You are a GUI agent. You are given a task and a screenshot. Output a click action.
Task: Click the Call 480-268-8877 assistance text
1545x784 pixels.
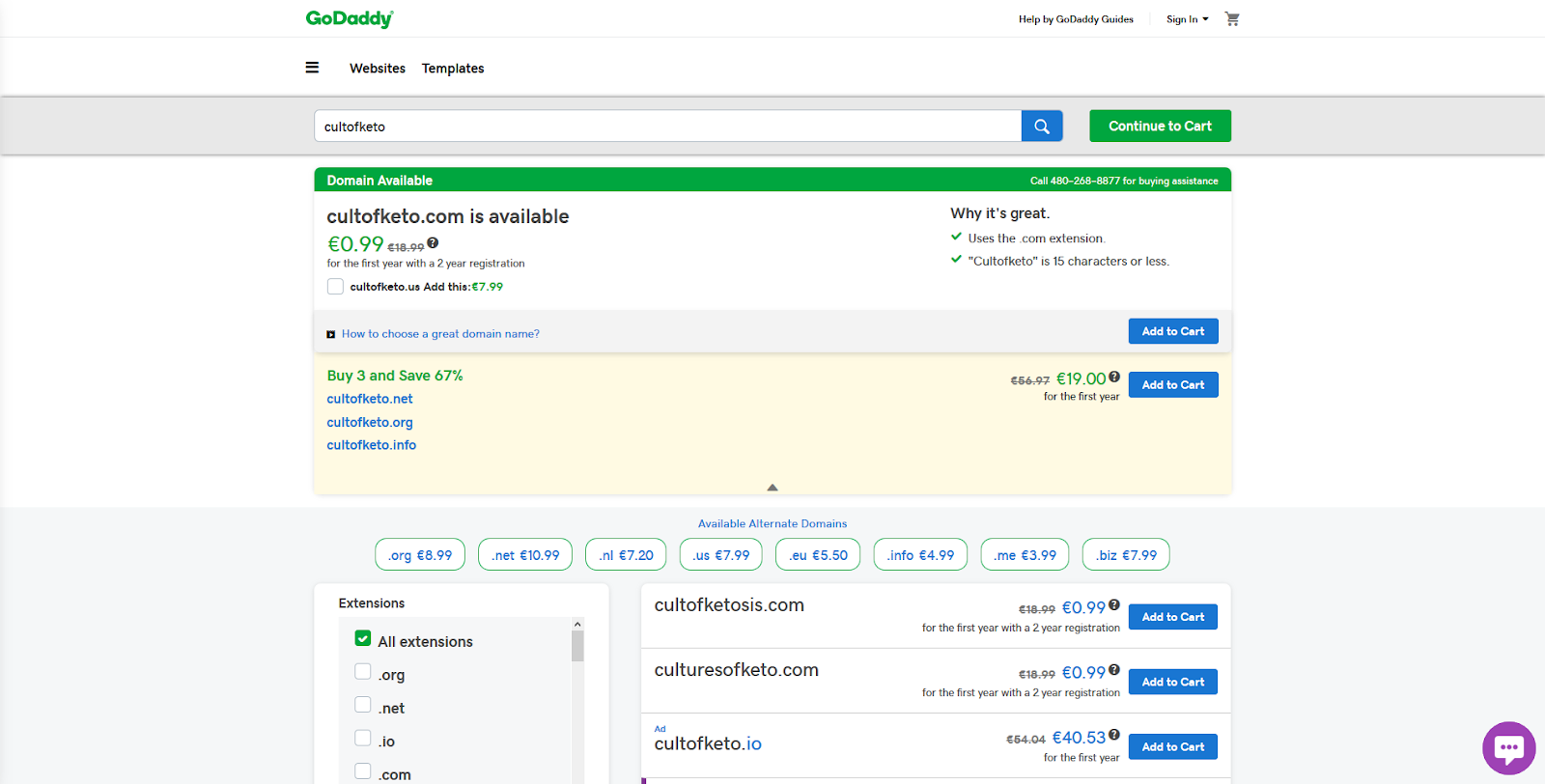[x=1124, y=181]
